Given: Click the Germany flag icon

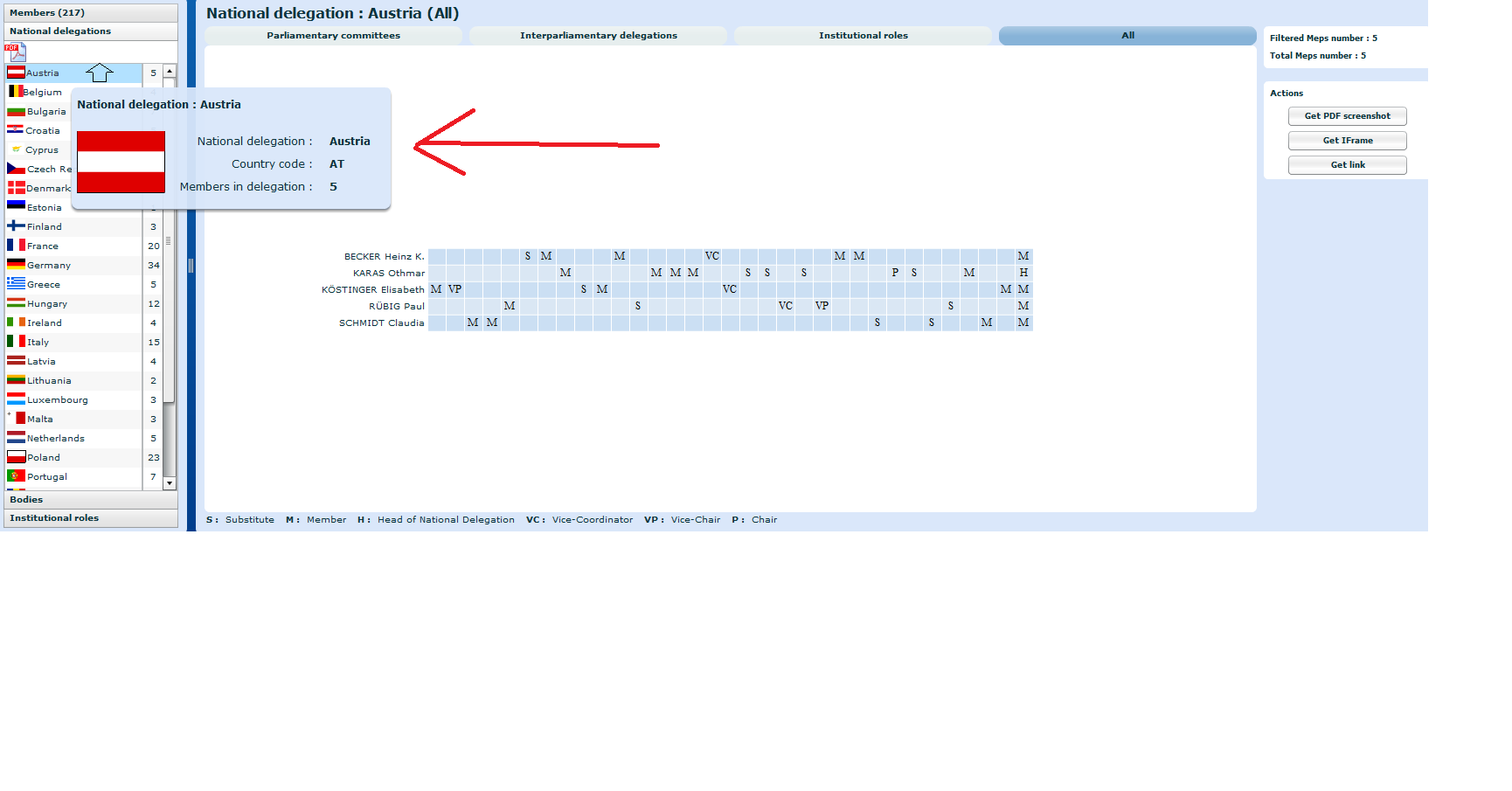Looking at the screenshot, I should 16,265.
